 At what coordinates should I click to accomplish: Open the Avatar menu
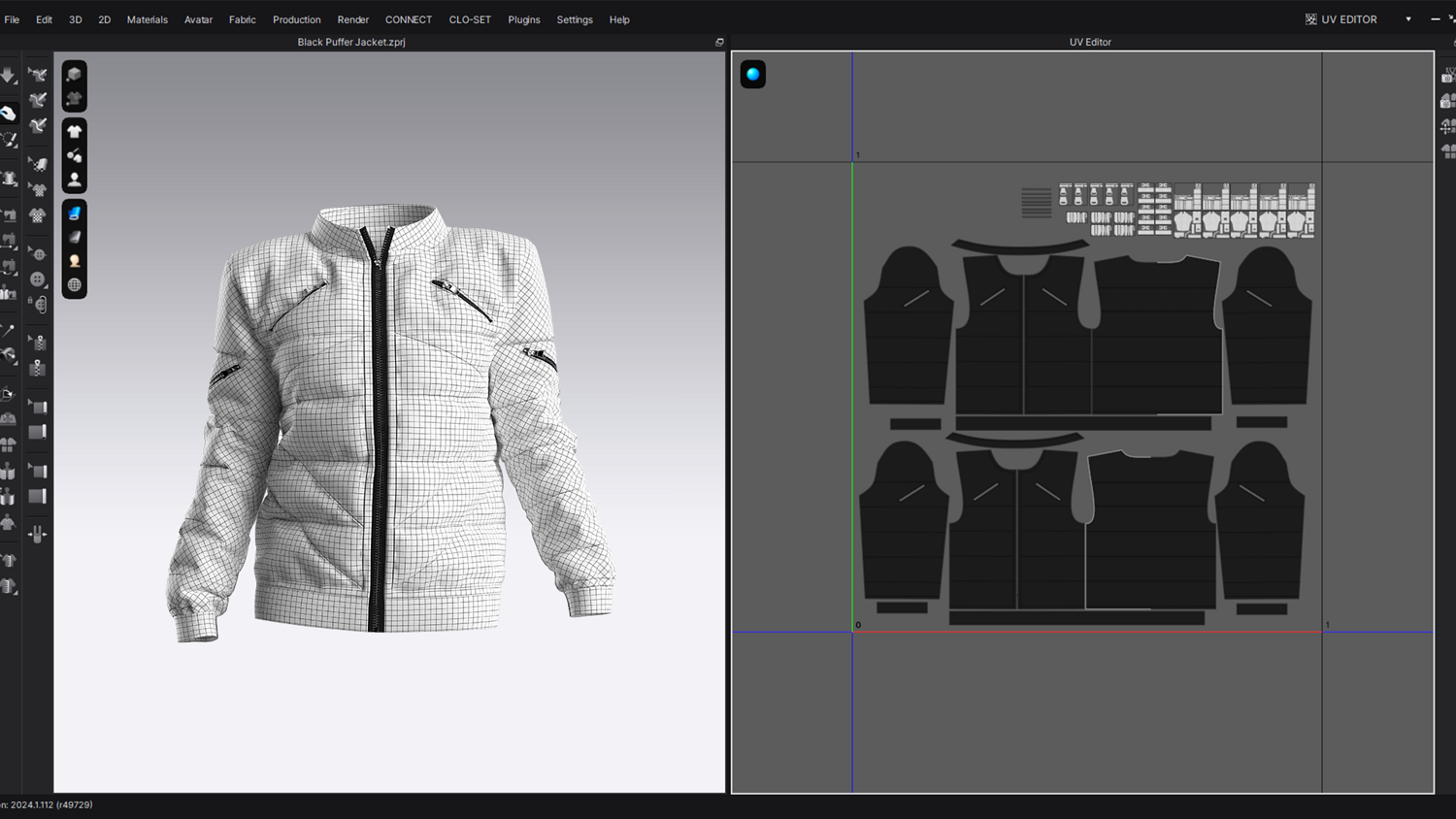[198, 19]
